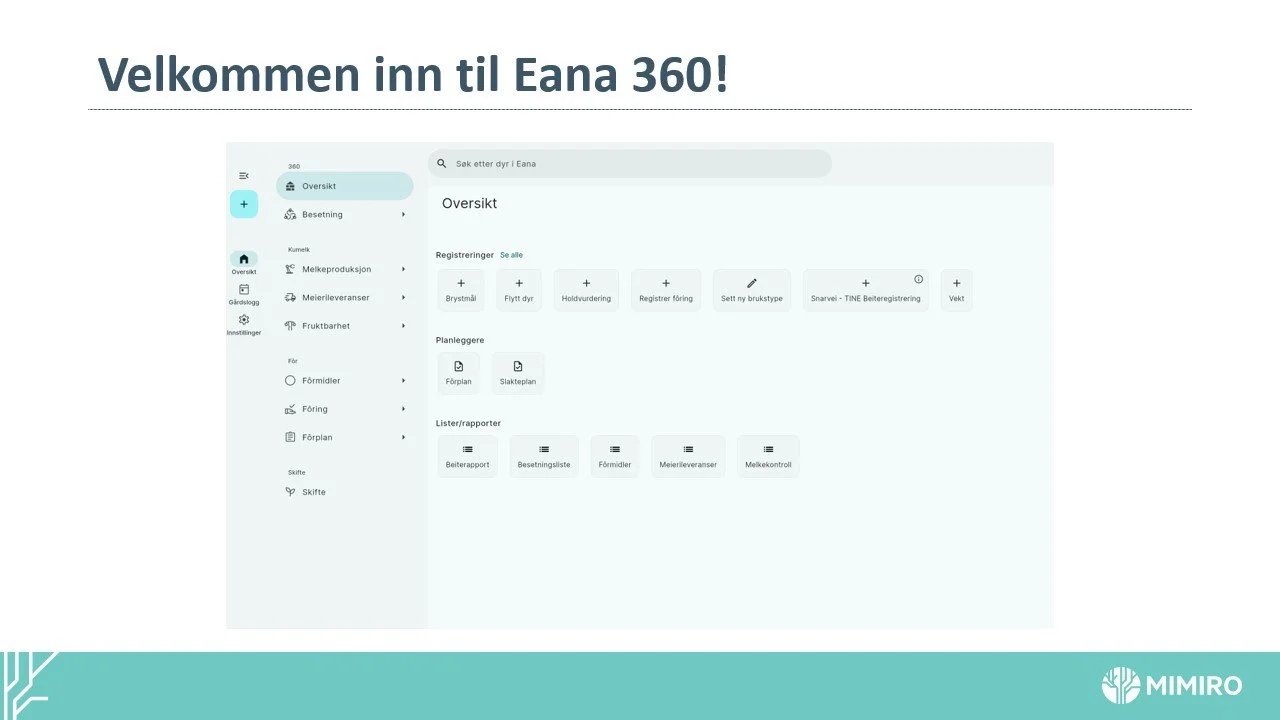The width and height of the screenshot is (1280, 720).
Task: Click the Planleggere section label
Action: 460,340
